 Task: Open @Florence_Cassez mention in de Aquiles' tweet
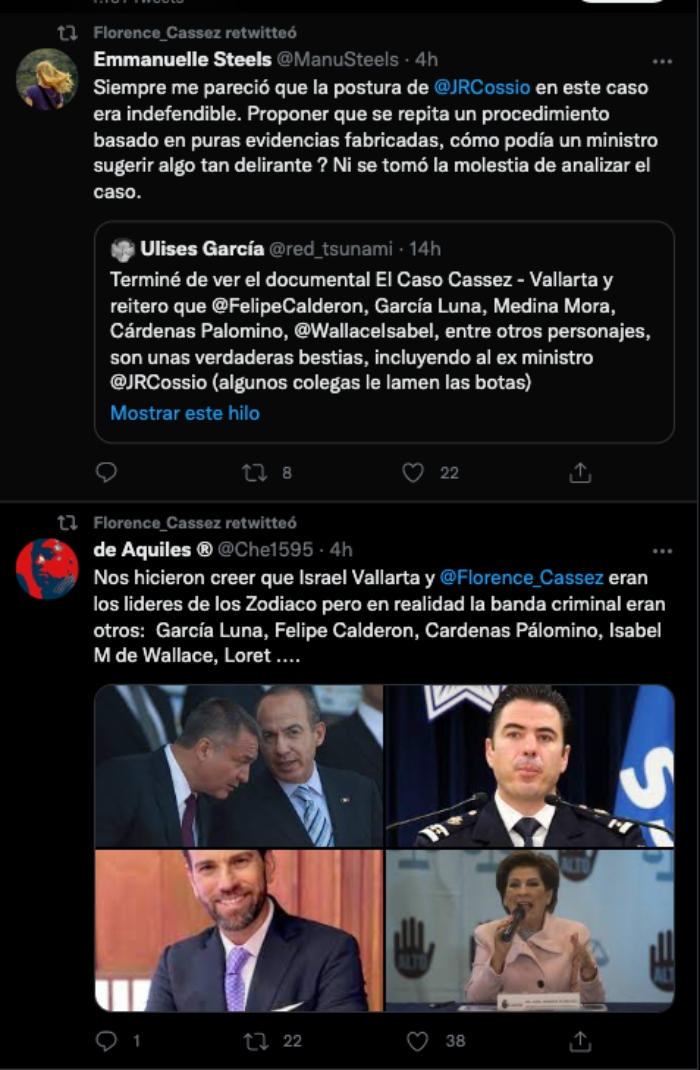(521, 578)
